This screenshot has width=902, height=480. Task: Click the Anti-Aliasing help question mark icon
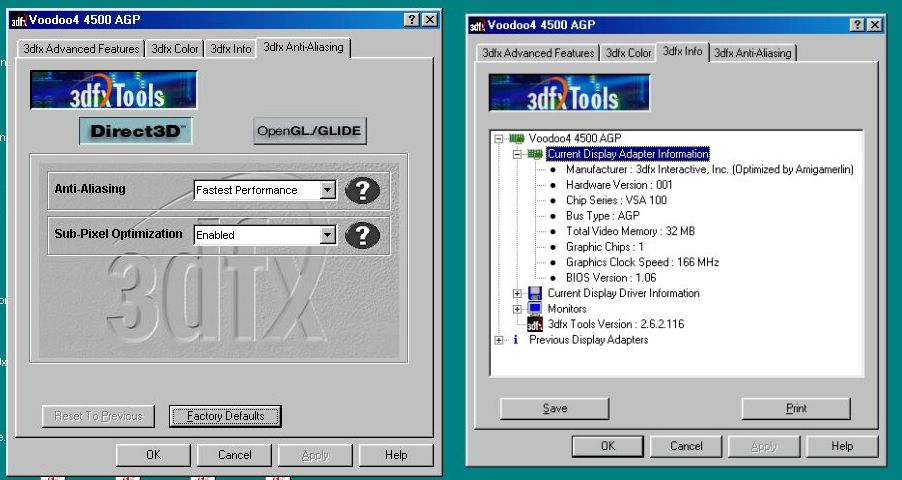click(362, 190)
